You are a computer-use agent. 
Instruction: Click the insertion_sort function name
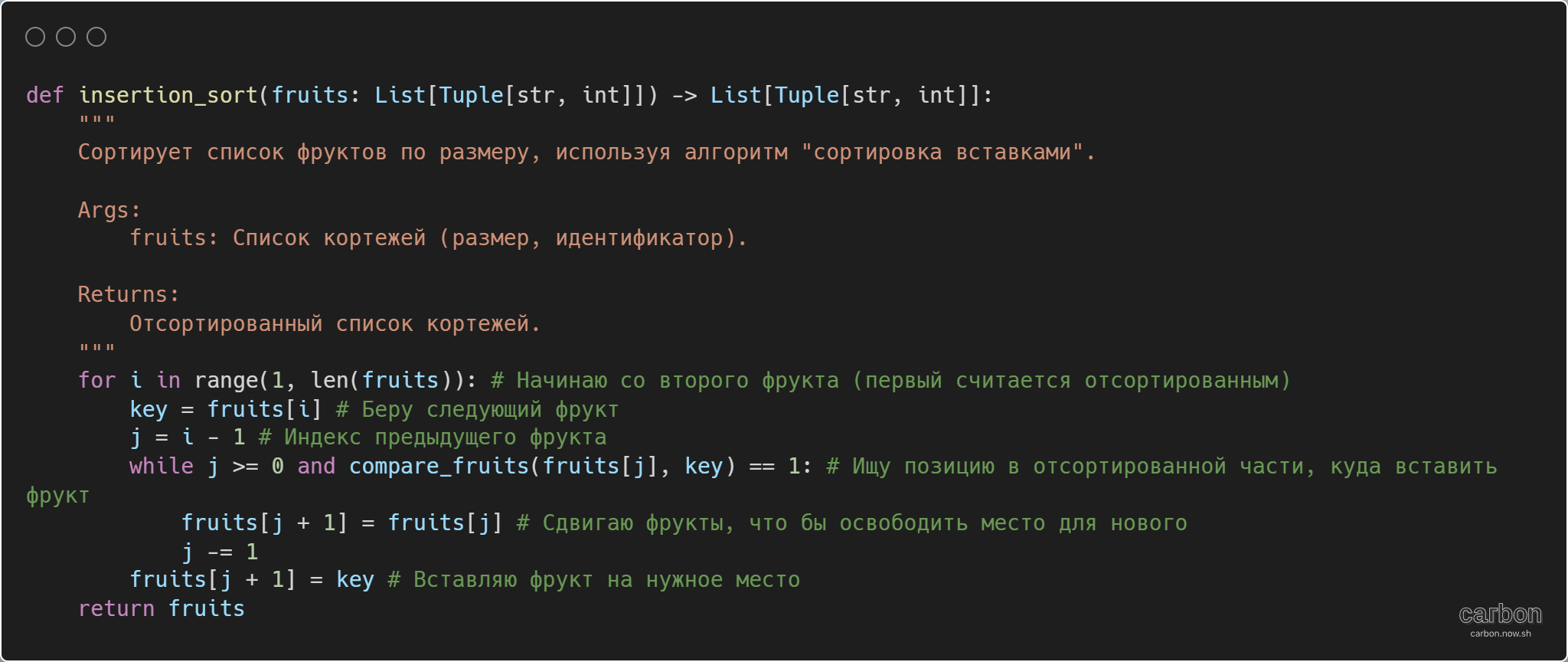168,95
